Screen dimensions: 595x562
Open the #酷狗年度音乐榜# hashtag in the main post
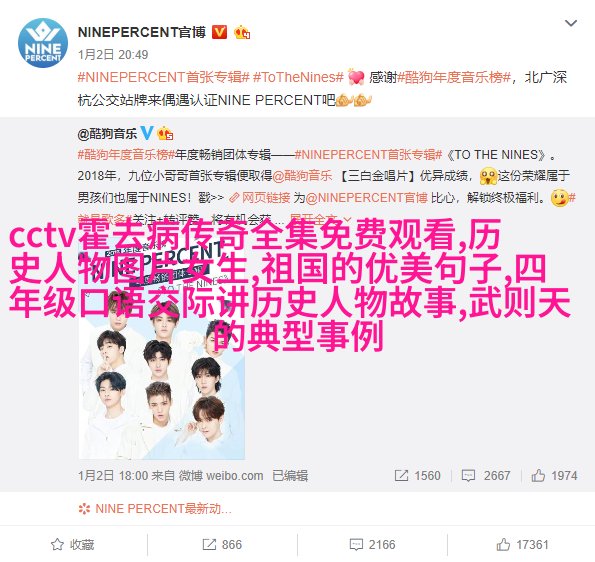coord(454,77)
